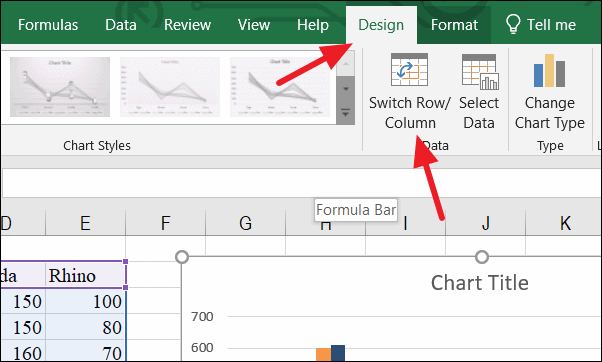Viewport: 602px width, 362px height.
Task: Select the Rhino header cell
Action: 85,275
